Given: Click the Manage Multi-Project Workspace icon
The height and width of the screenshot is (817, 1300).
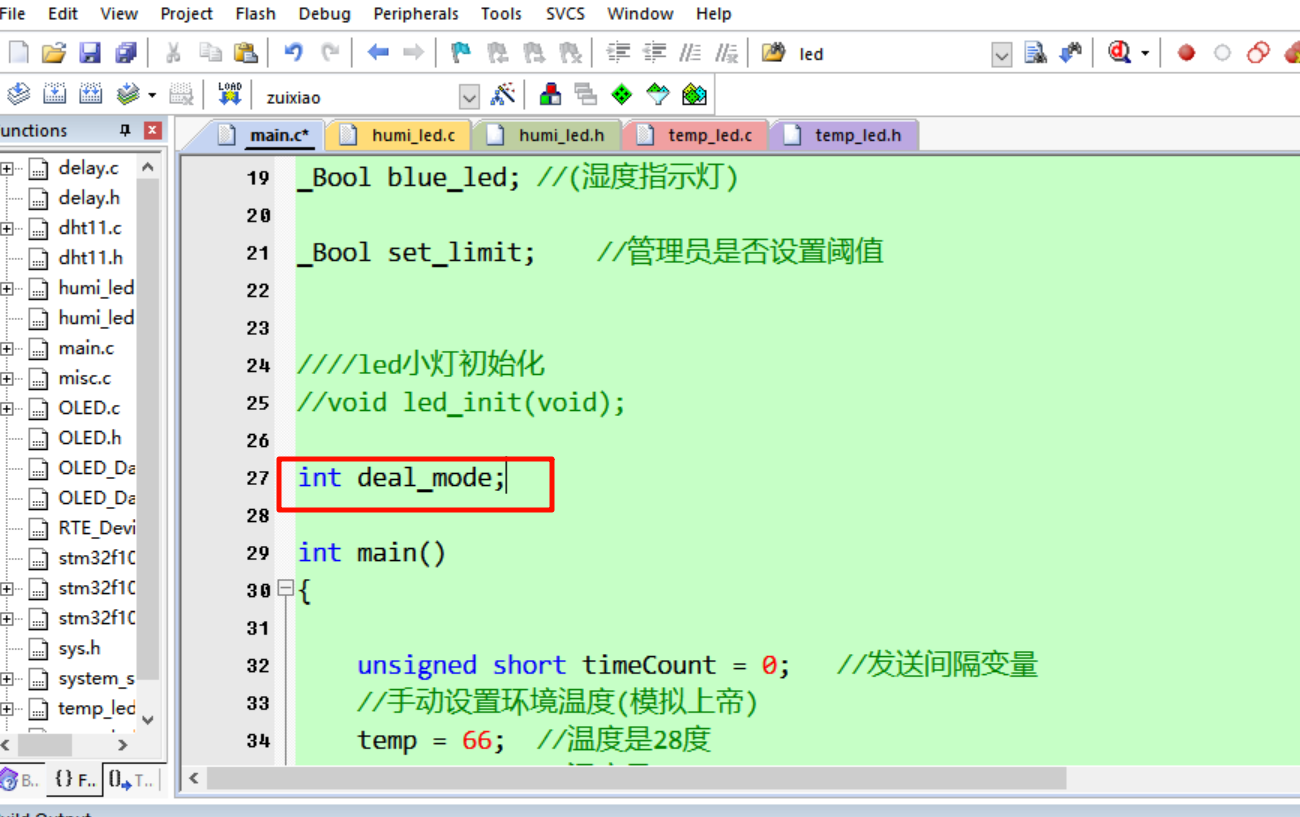Looking at the screenshot, I should (586, 94).
